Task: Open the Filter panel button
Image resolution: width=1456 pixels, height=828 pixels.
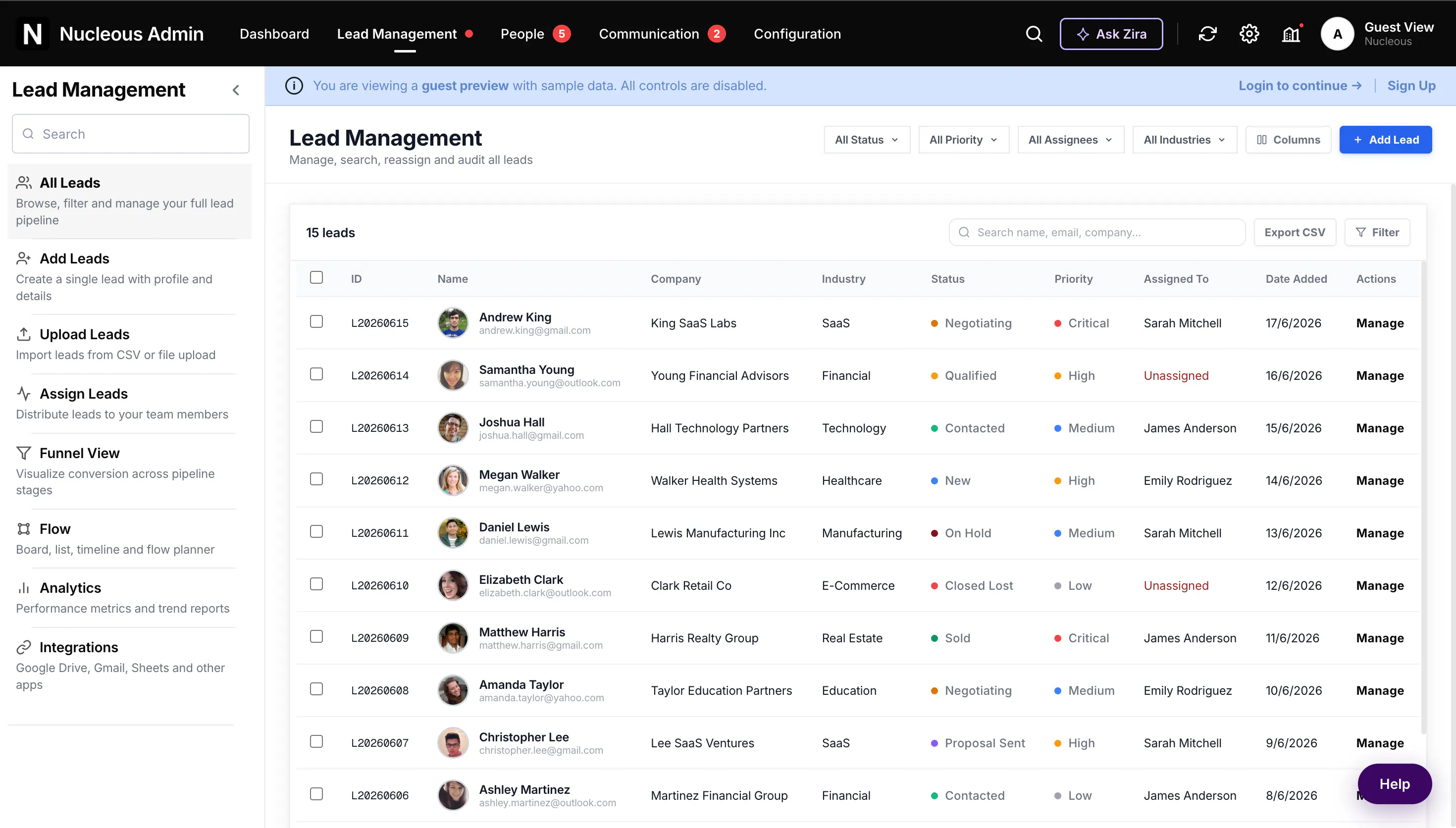Action: click(x=1377, y=233)
